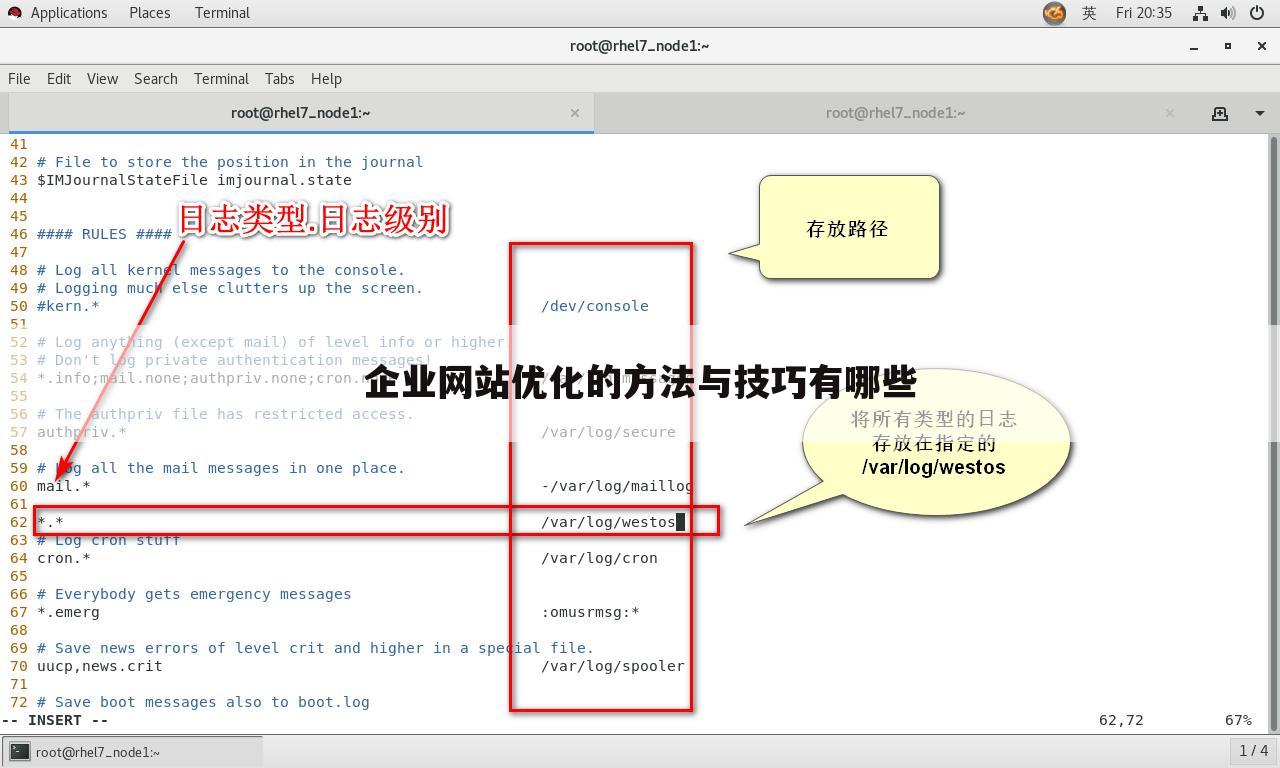
Task: Open the Search menu
Action: pyautogui.click(x=156, y=78)
